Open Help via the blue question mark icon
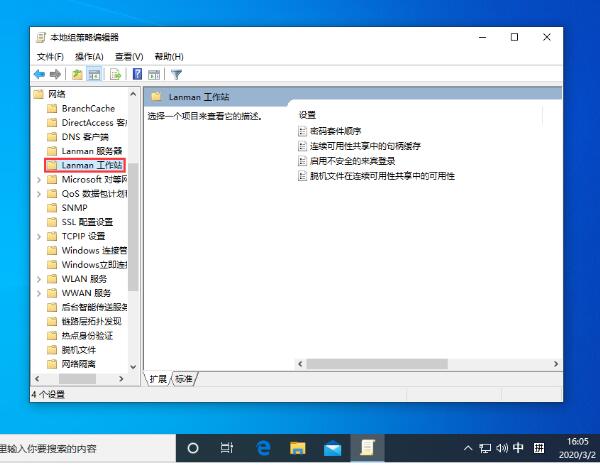Viewport: 600px width, 467px height. 137,74
